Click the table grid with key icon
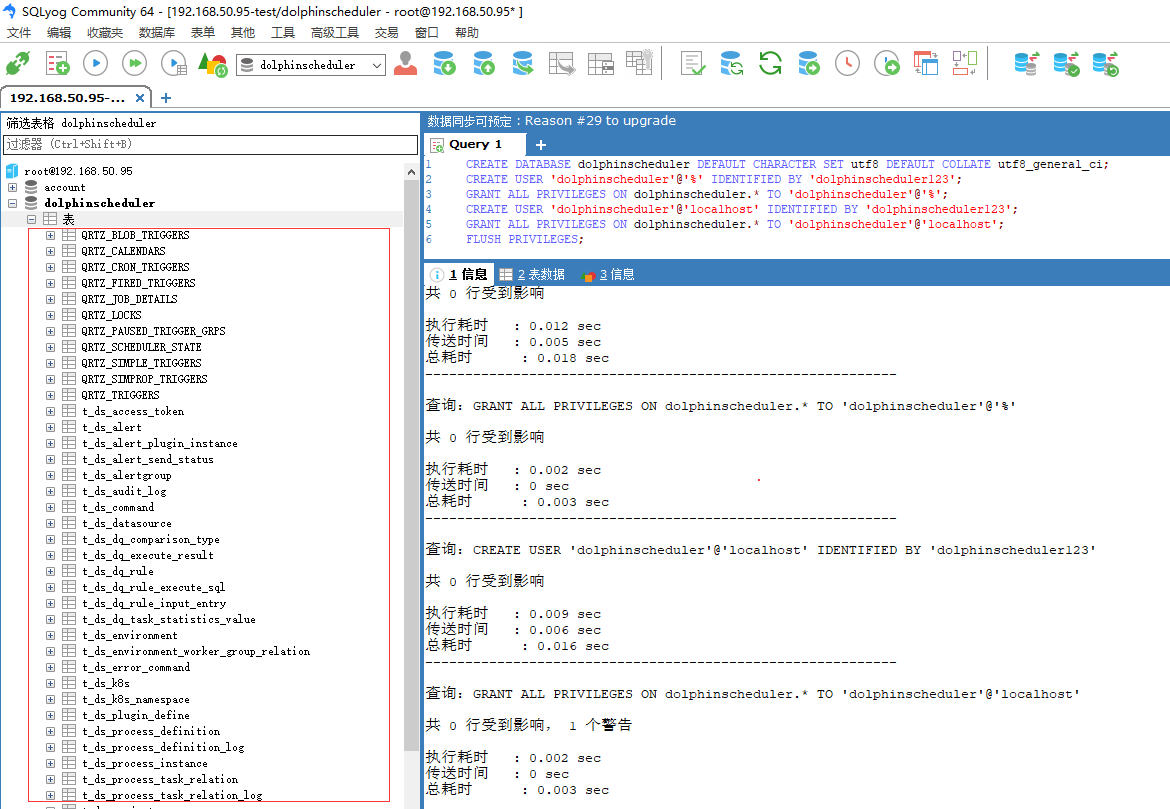1170x809 pixels. click(x=639, y=63)
